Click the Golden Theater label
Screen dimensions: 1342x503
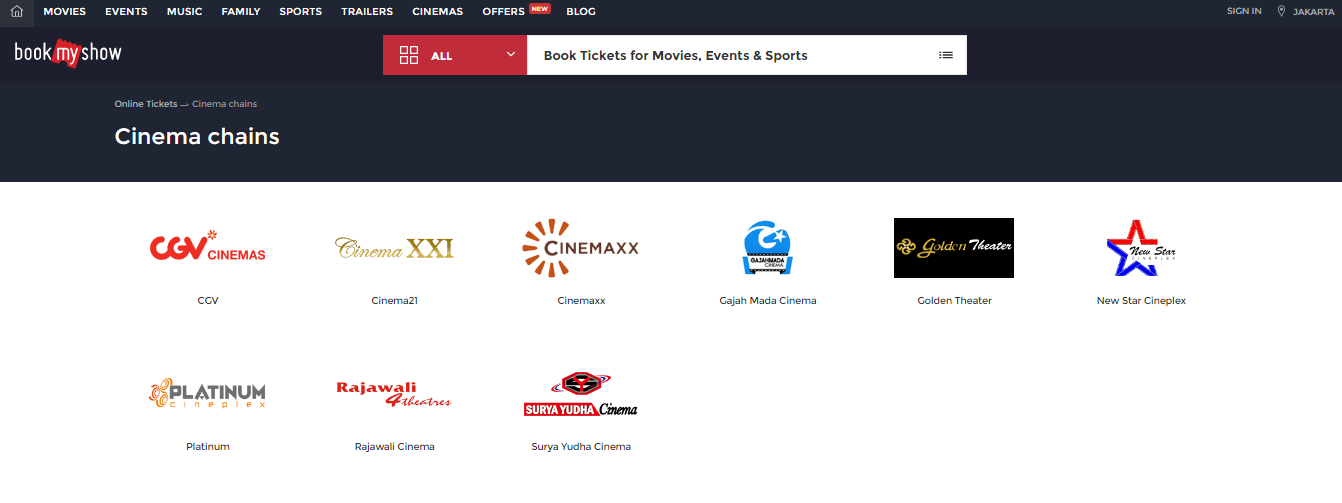tap(955, 300)
